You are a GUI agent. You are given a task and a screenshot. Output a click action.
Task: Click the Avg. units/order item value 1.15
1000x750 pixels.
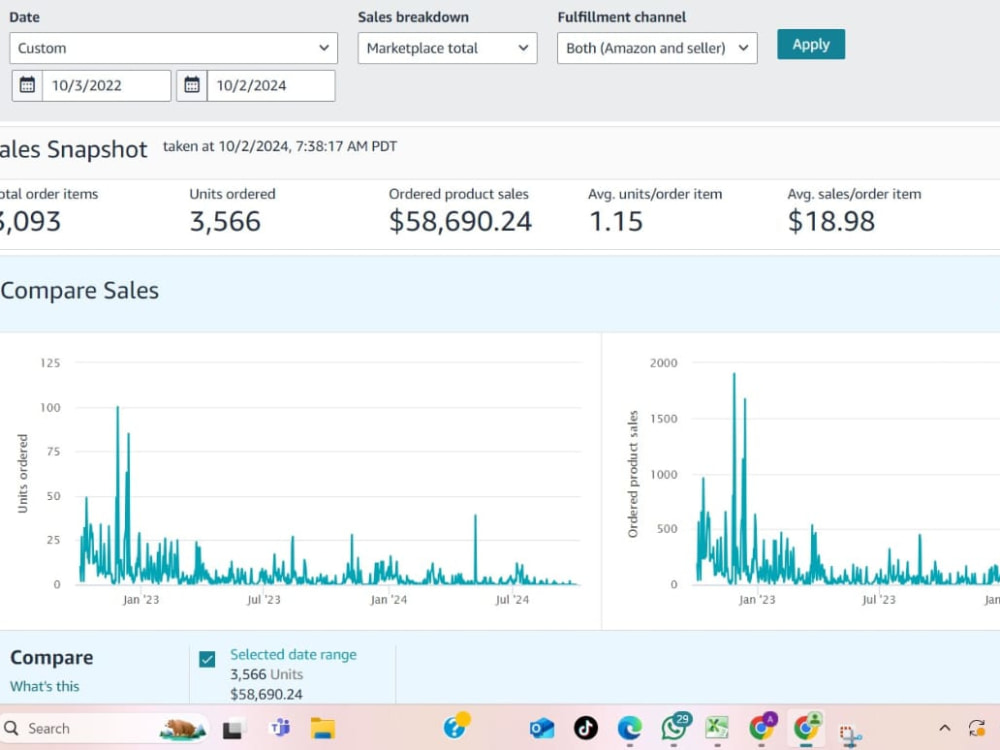[x=615, y=221]
